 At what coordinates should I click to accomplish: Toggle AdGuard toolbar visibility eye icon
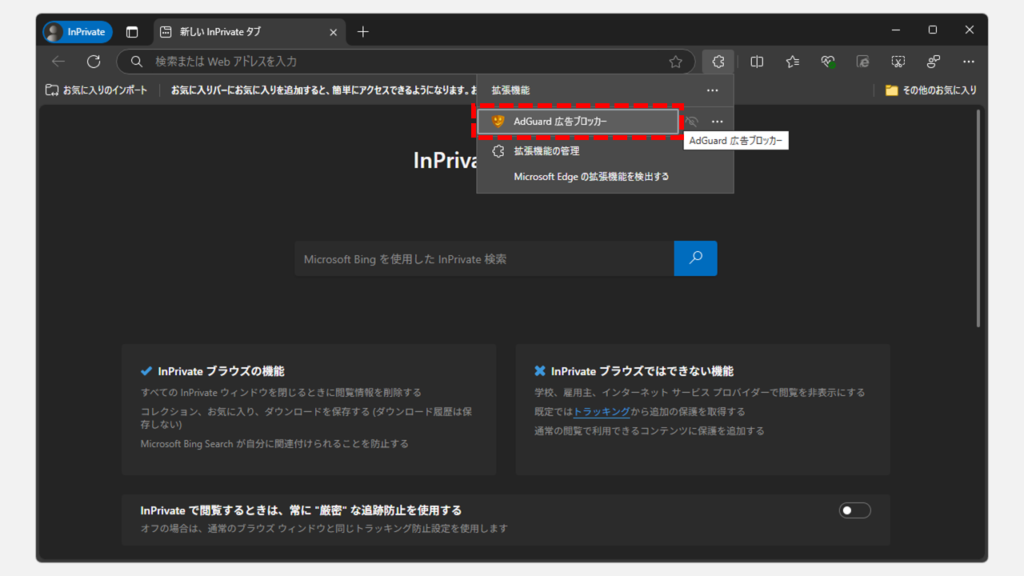tap(691, 121)
